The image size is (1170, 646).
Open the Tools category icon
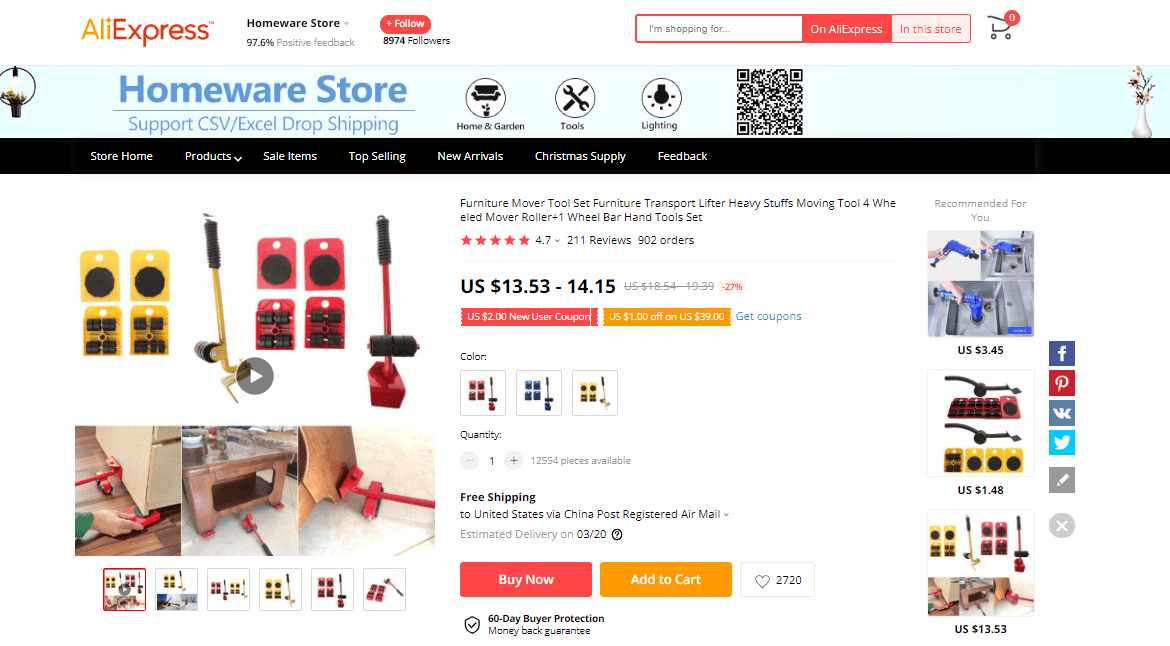[575, 98]
